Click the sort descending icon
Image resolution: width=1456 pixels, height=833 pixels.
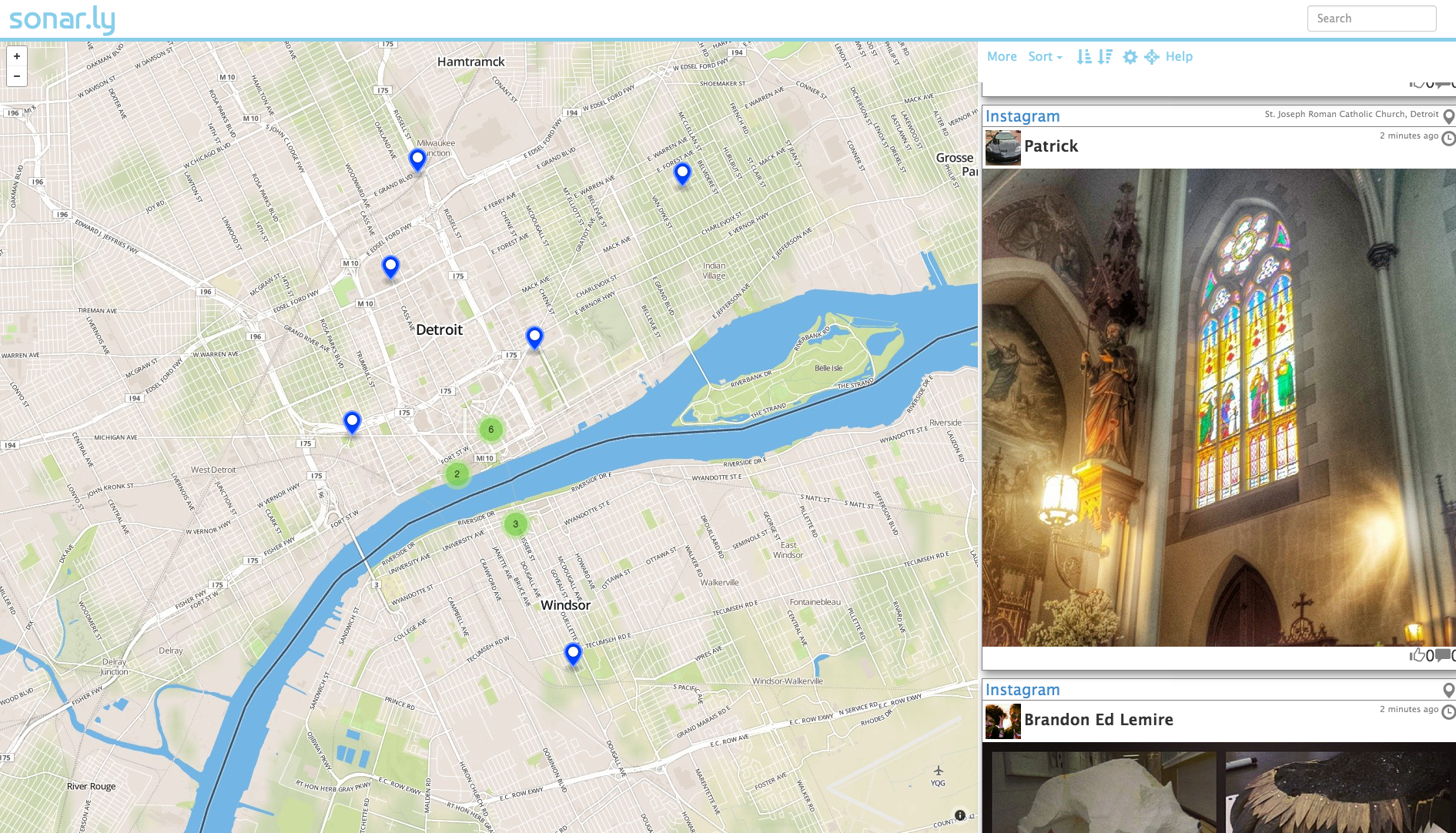tap(1106, 57)
